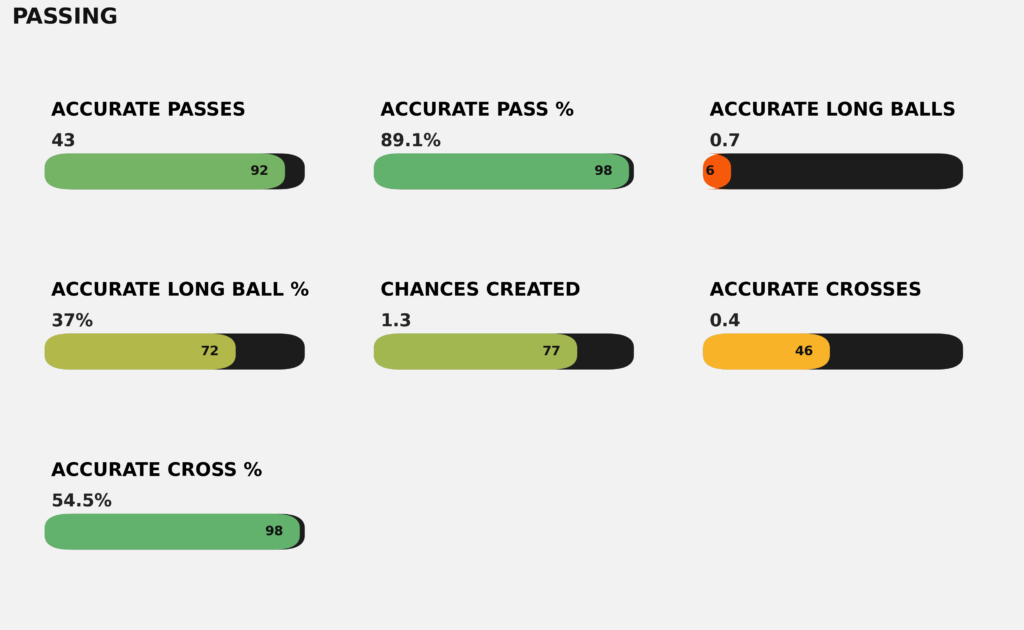This screenshot has height=630, width=1024.
Task: Click the orange Accurate Long Balls bar segment
Action: (x=718, y=171)
